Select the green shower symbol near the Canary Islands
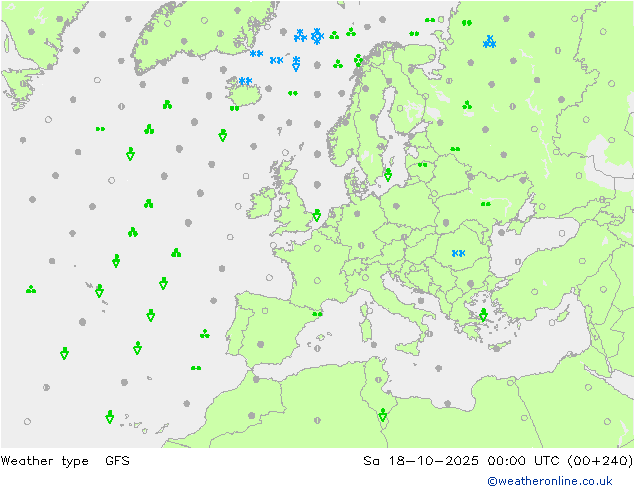 pos(110,417)
